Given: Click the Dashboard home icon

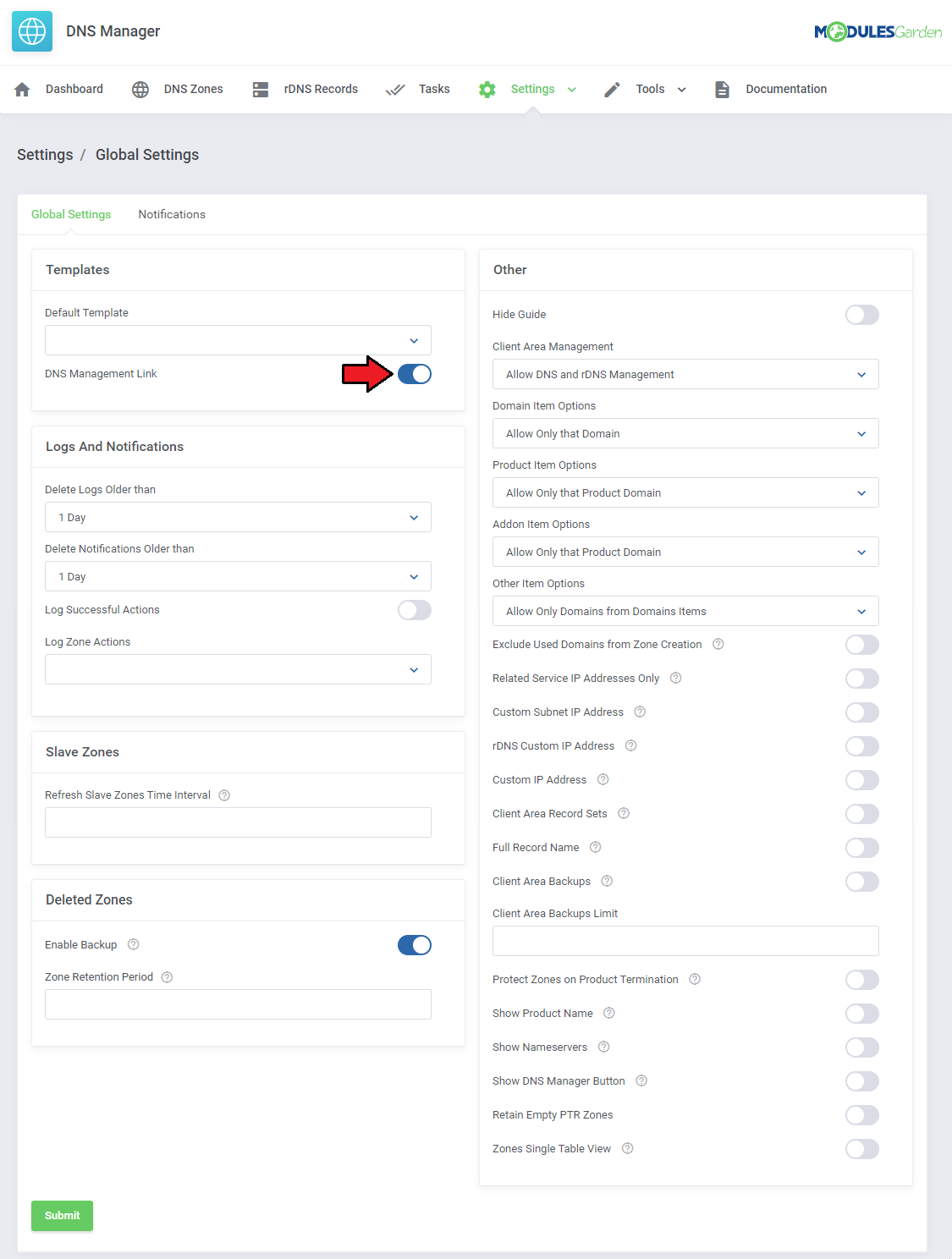Looking at the screenshot, I should tap(23, 90).
